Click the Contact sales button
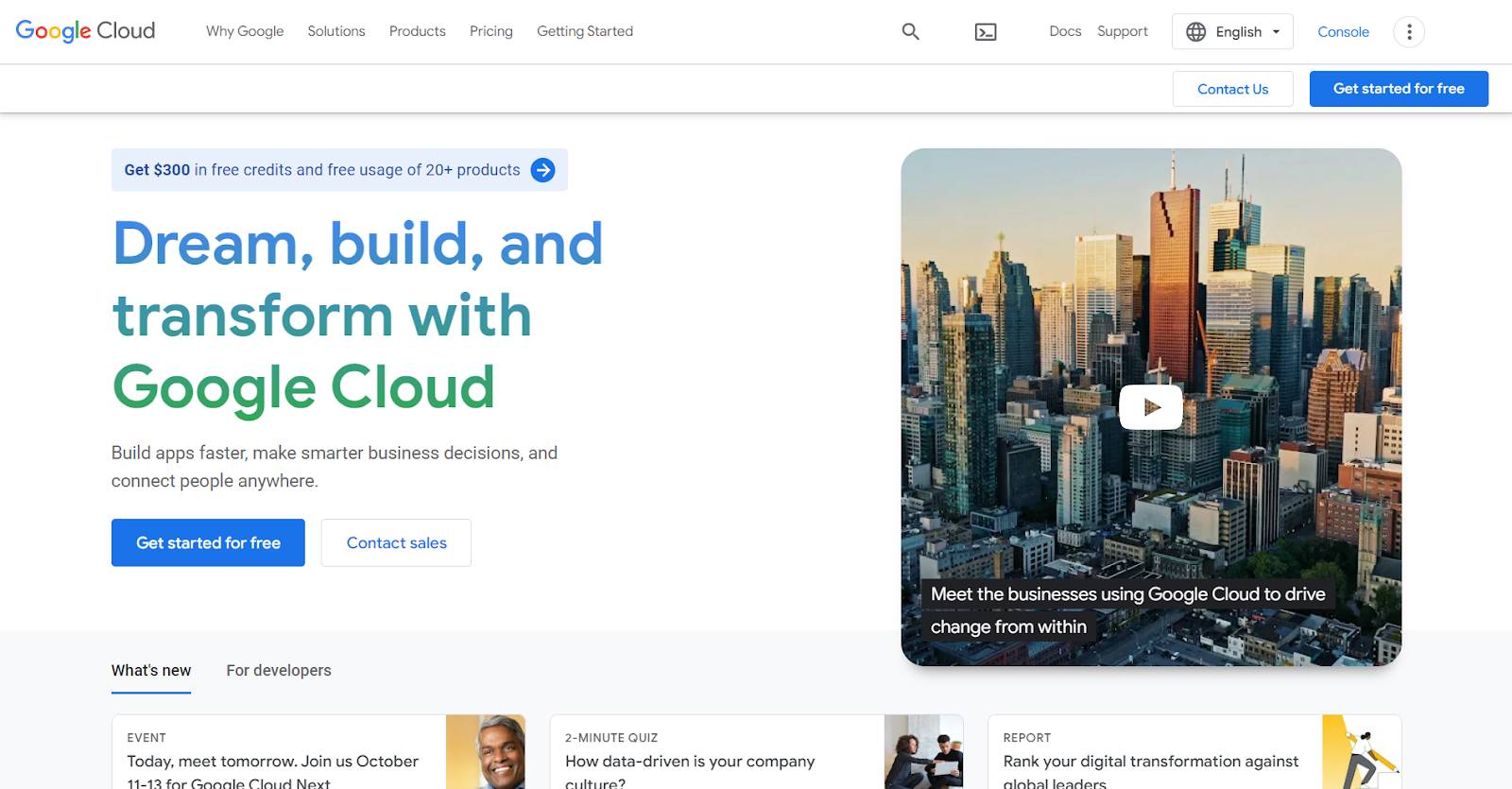 [x=396, y=542]
